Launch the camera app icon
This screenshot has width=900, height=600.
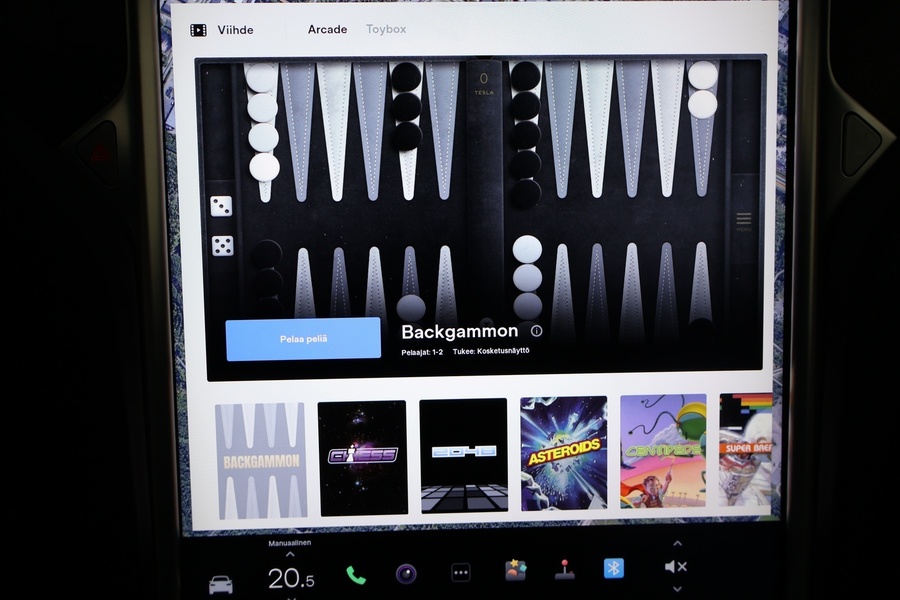406,574
